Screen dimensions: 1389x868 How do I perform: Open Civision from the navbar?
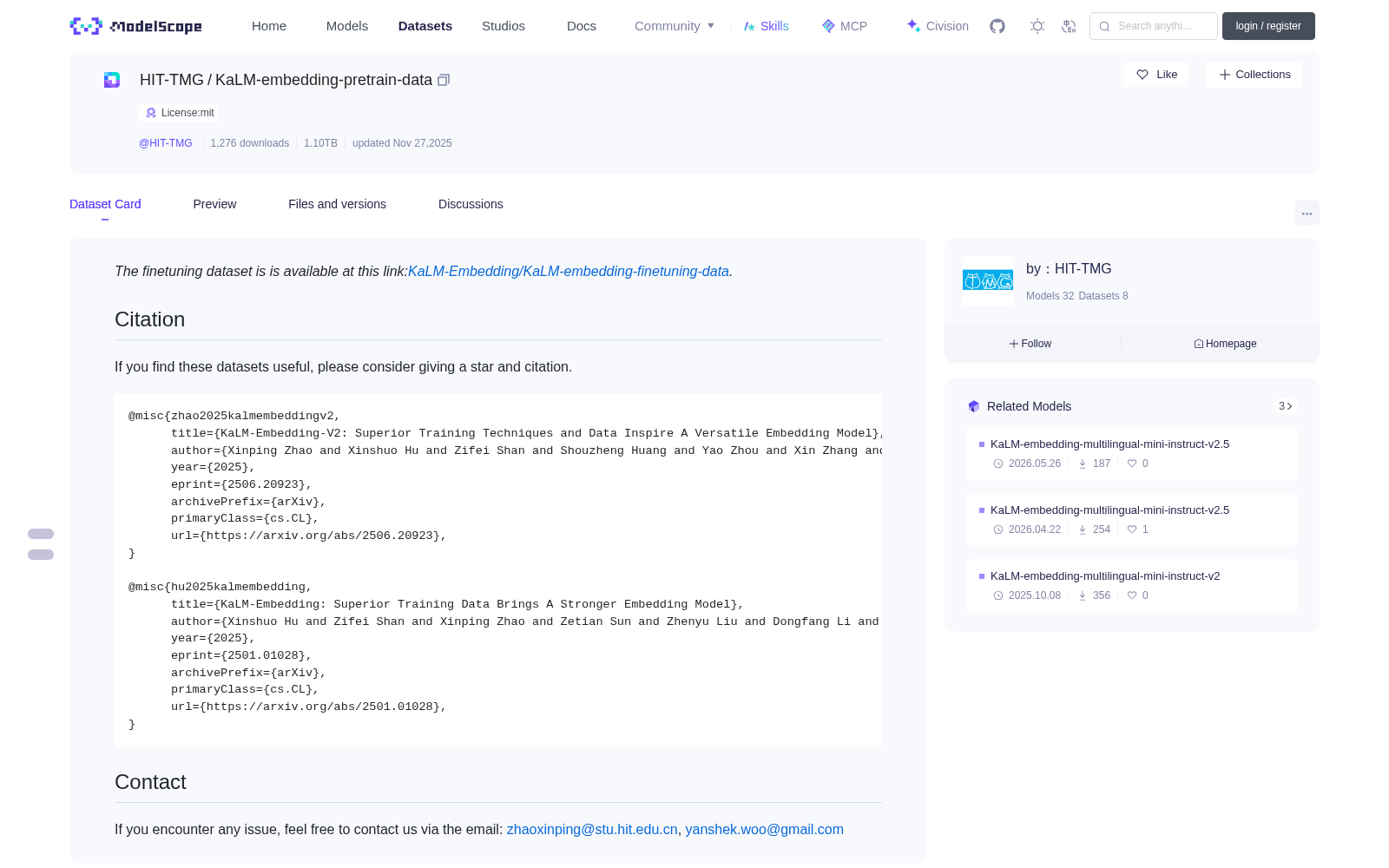coord(938,26)
